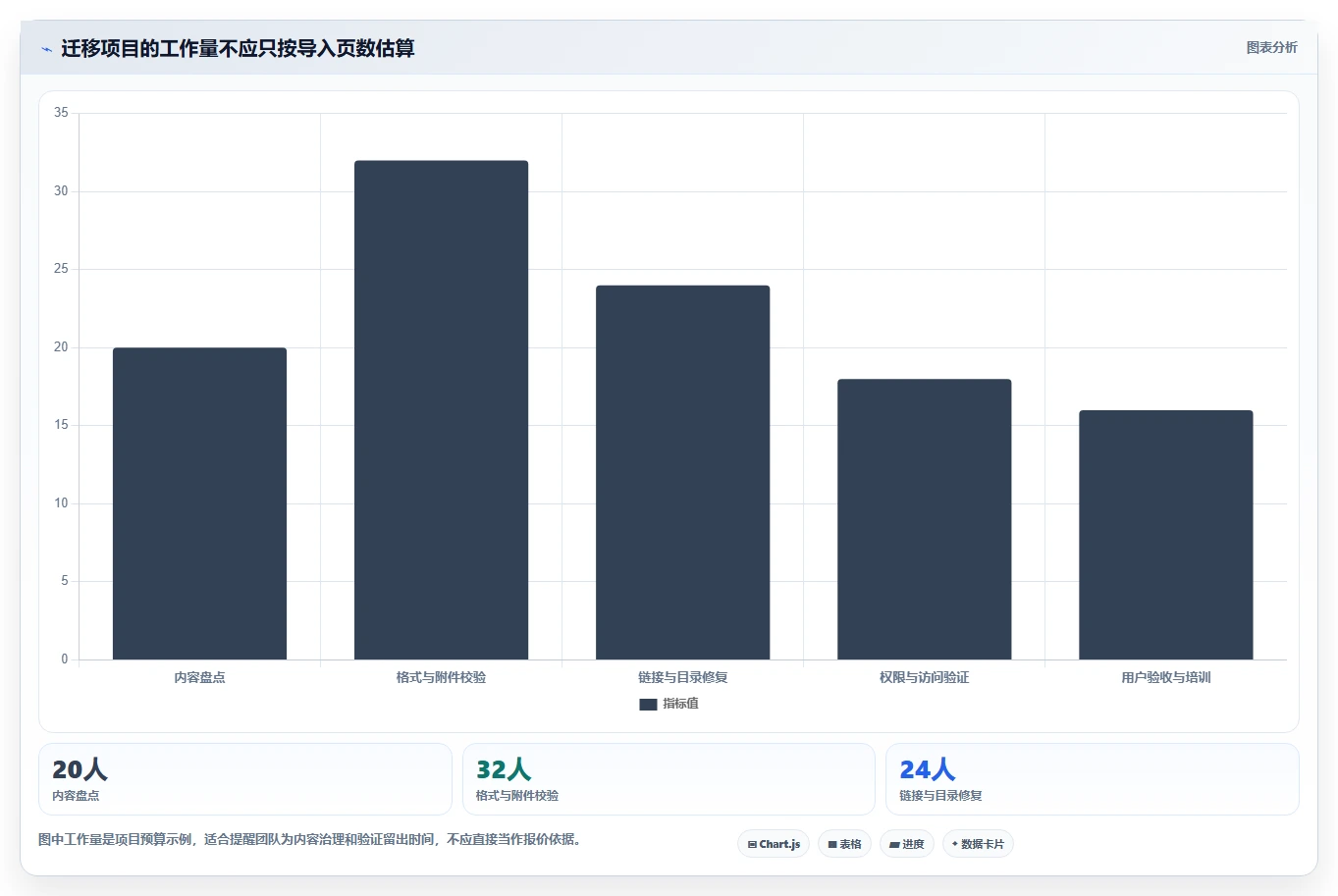
Task: Click the 用户验收与培训 x-axis label
Action: (1165, 677)
